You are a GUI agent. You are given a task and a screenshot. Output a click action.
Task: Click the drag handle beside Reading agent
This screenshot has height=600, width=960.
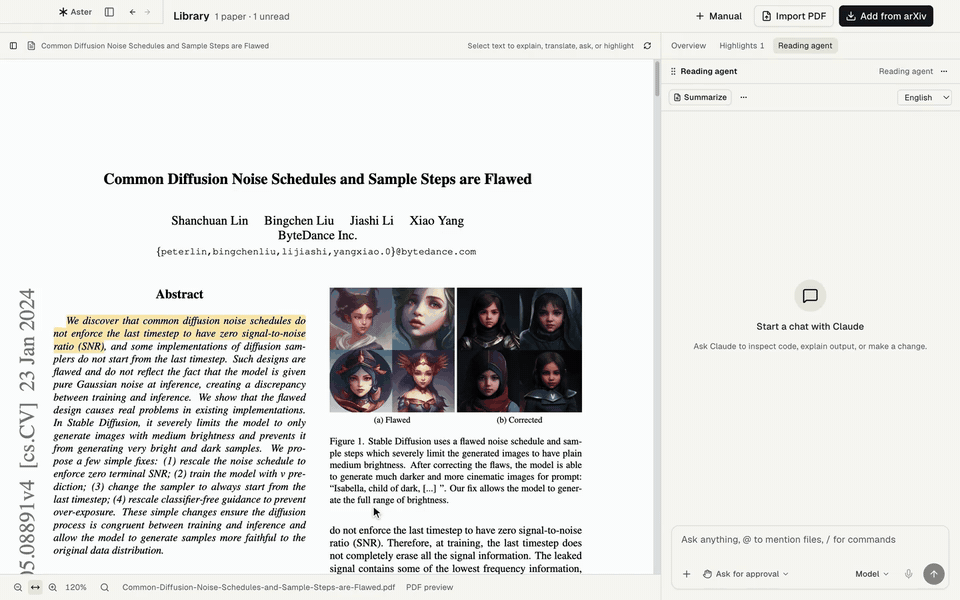click(673, 72)
